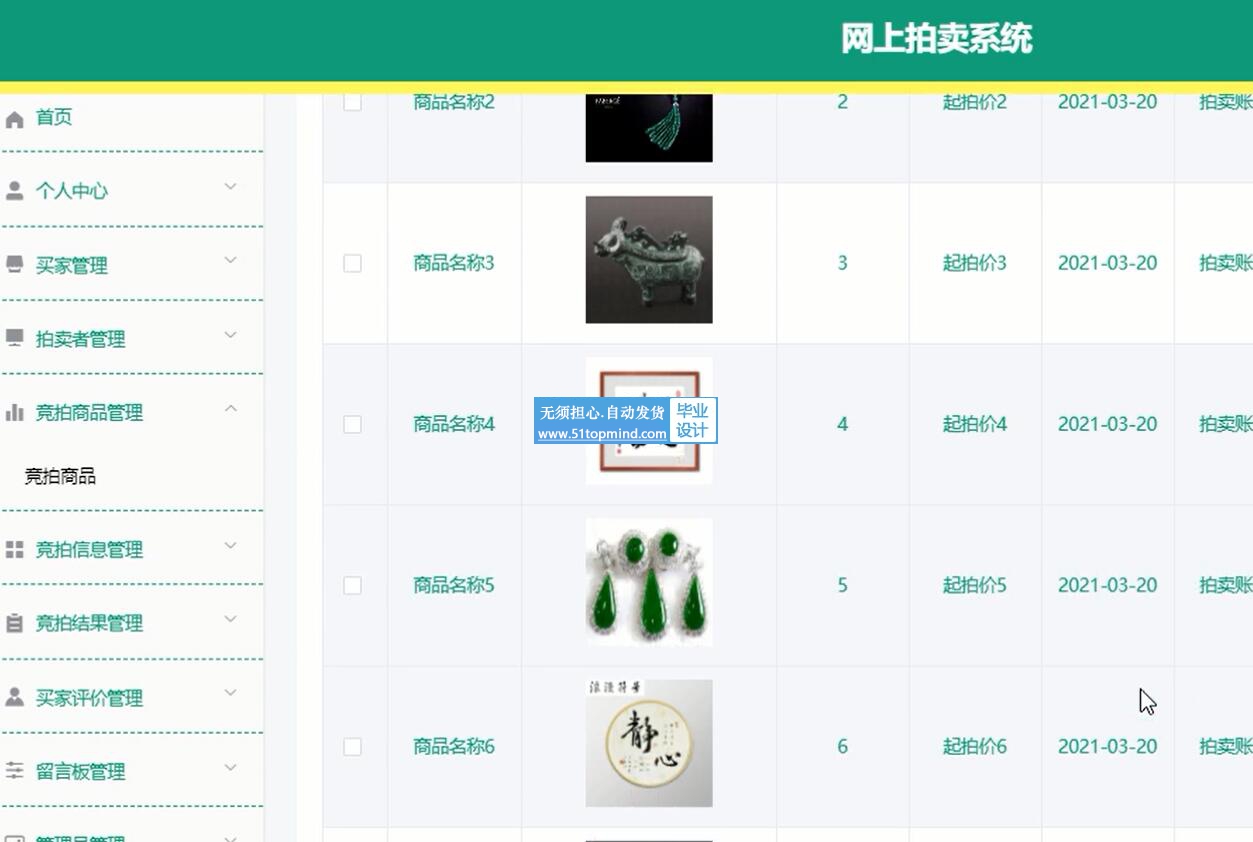The image size is (1253, 842).
Task: Click the grid icon beside 竞拍信息管理
Action: pos(15,550)
